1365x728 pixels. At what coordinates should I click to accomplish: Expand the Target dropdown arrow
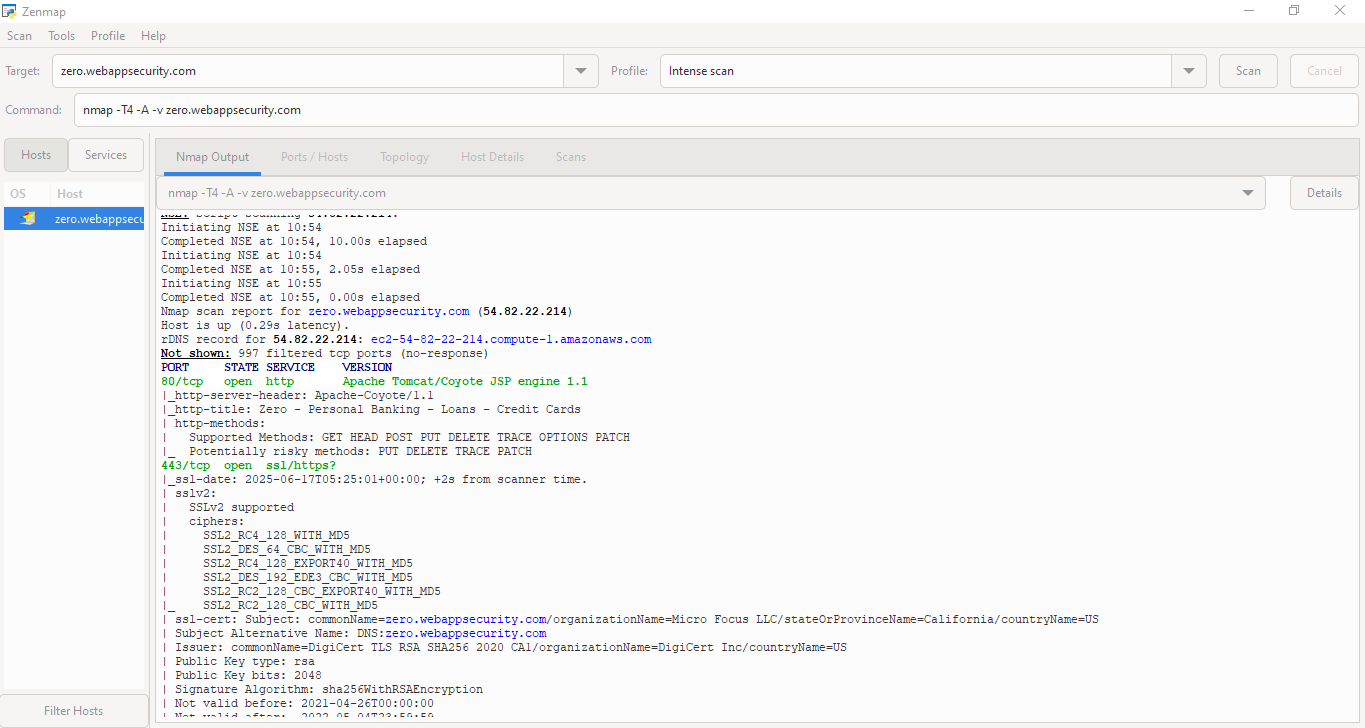[581, 71]
